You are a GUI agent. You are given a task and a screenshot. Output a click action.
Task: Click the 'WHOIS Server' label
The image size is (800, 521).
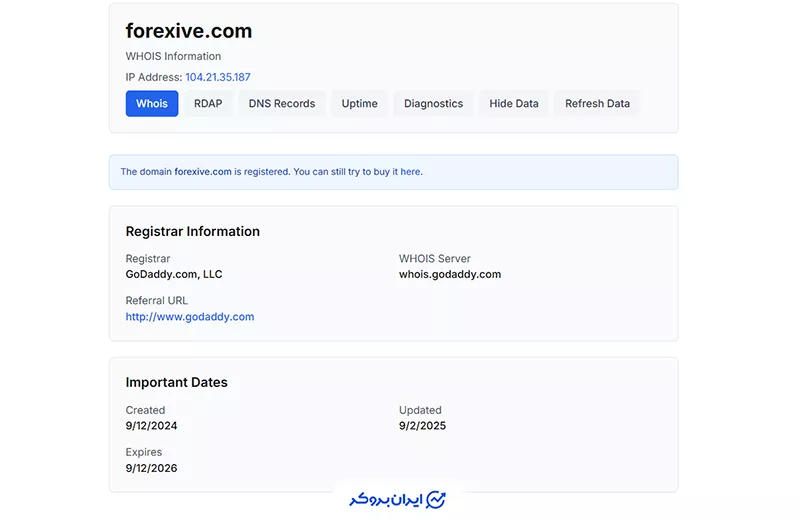(435, 259)
